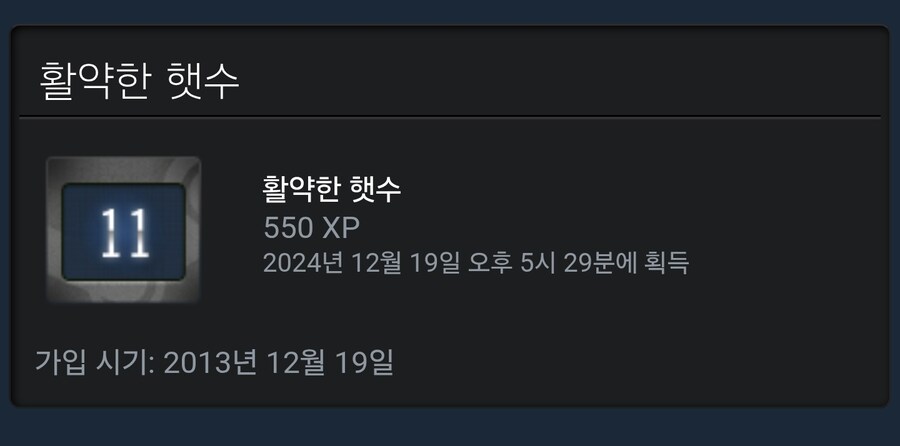900x446 pixels.
Task: Click the blue inner rectangle of the badge
Action: click(x=123, y=232)
